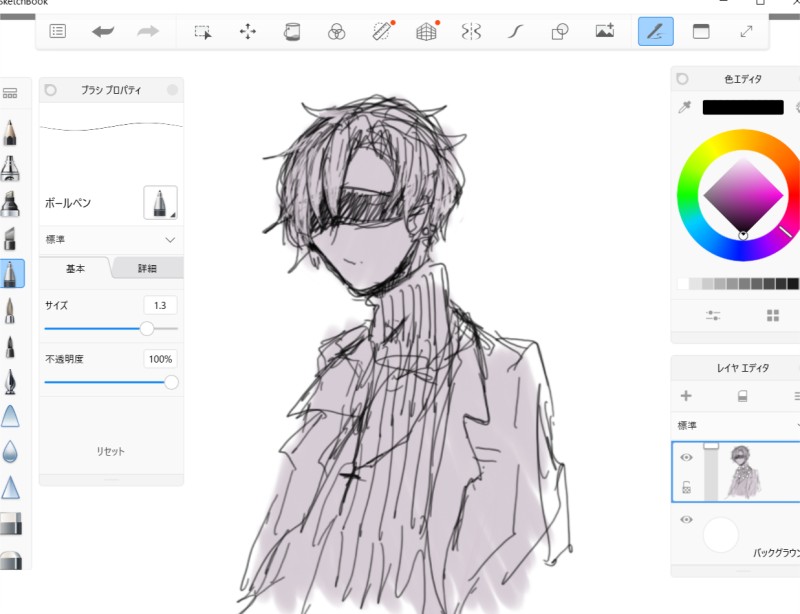
Task: Click color editor panel circle button
Action: click(x=682, y=79)
